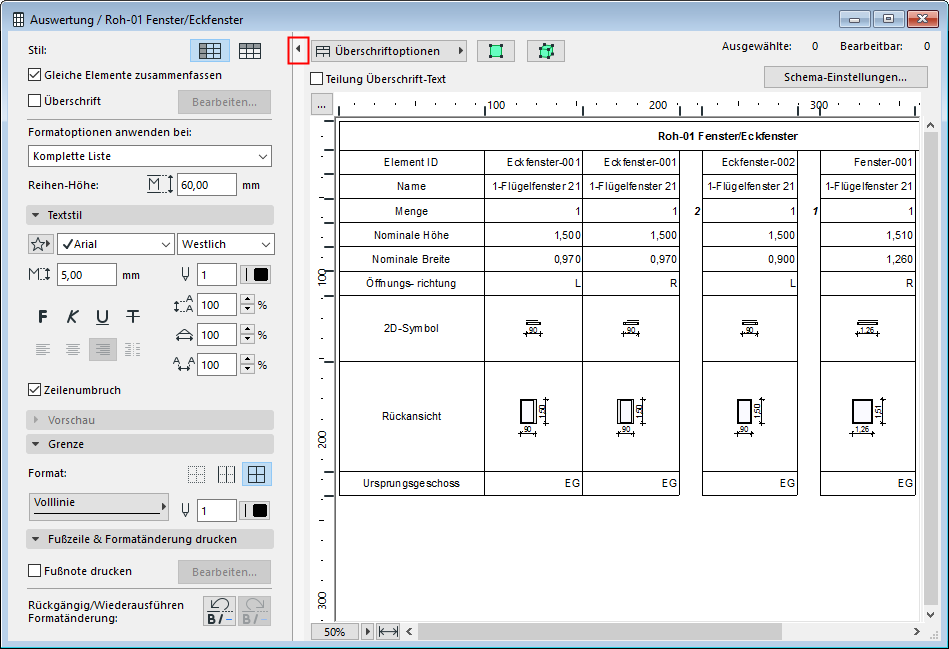Enable the Überschrift checkbox
Screen dimensions: 949x649
tap(35, 101)
